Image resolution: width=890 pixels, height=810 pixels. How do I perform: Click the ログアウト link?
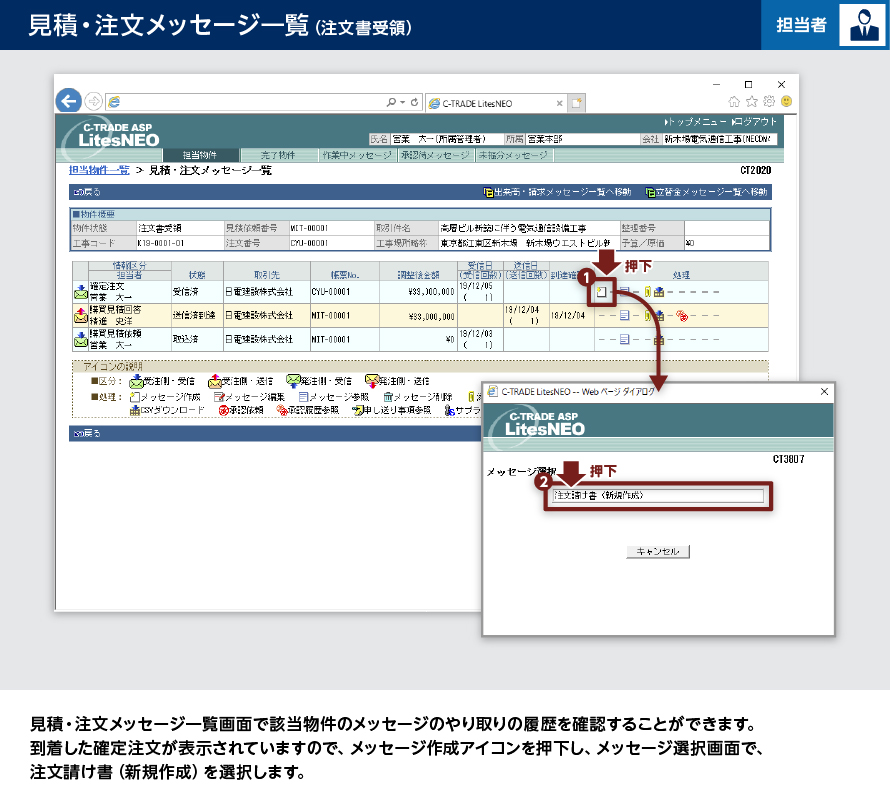coord(754,122)
